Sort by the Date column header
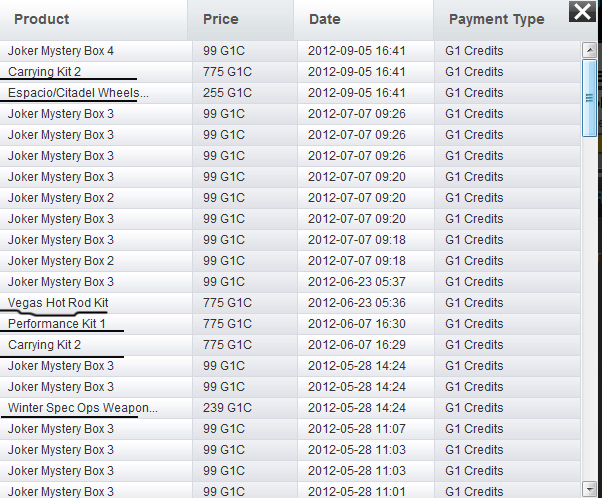Viewport: 602px width, 498px height. click(x=325, y=19)
